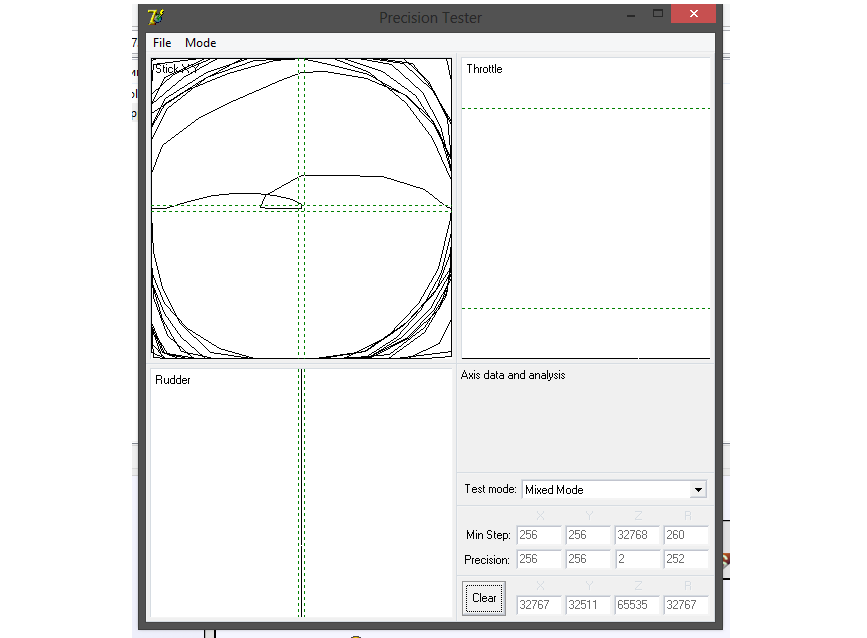This screenshot has height=638, width=867.
Task: Click inside the Throttle graph panel
Action: [585, 200]
